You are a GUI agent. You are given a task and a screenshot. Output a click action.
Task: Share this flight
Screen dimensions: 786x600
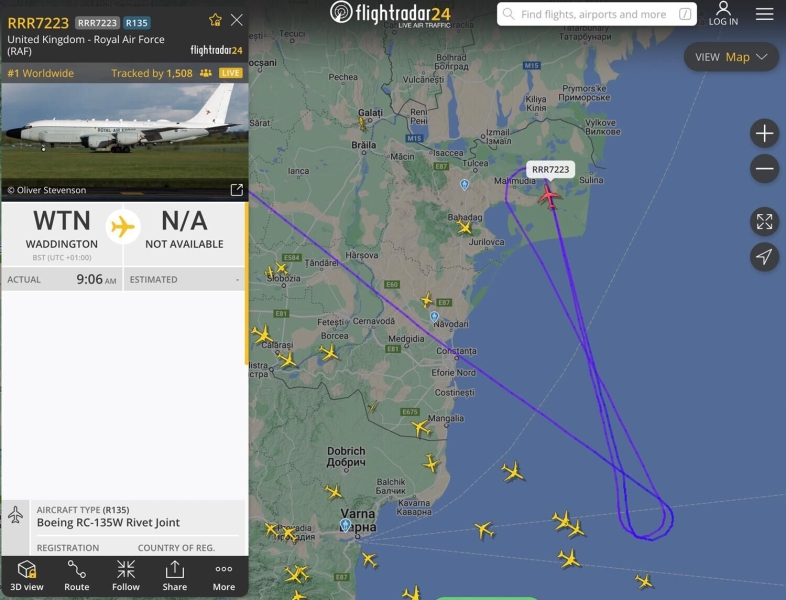point(174,575)
